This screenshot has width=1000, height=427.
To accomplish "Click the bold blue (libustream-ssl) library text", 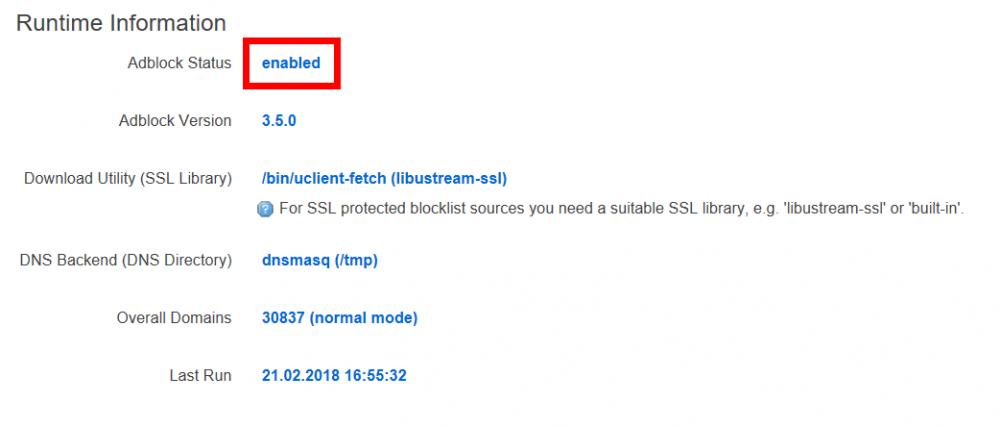I will pos(449,179).
